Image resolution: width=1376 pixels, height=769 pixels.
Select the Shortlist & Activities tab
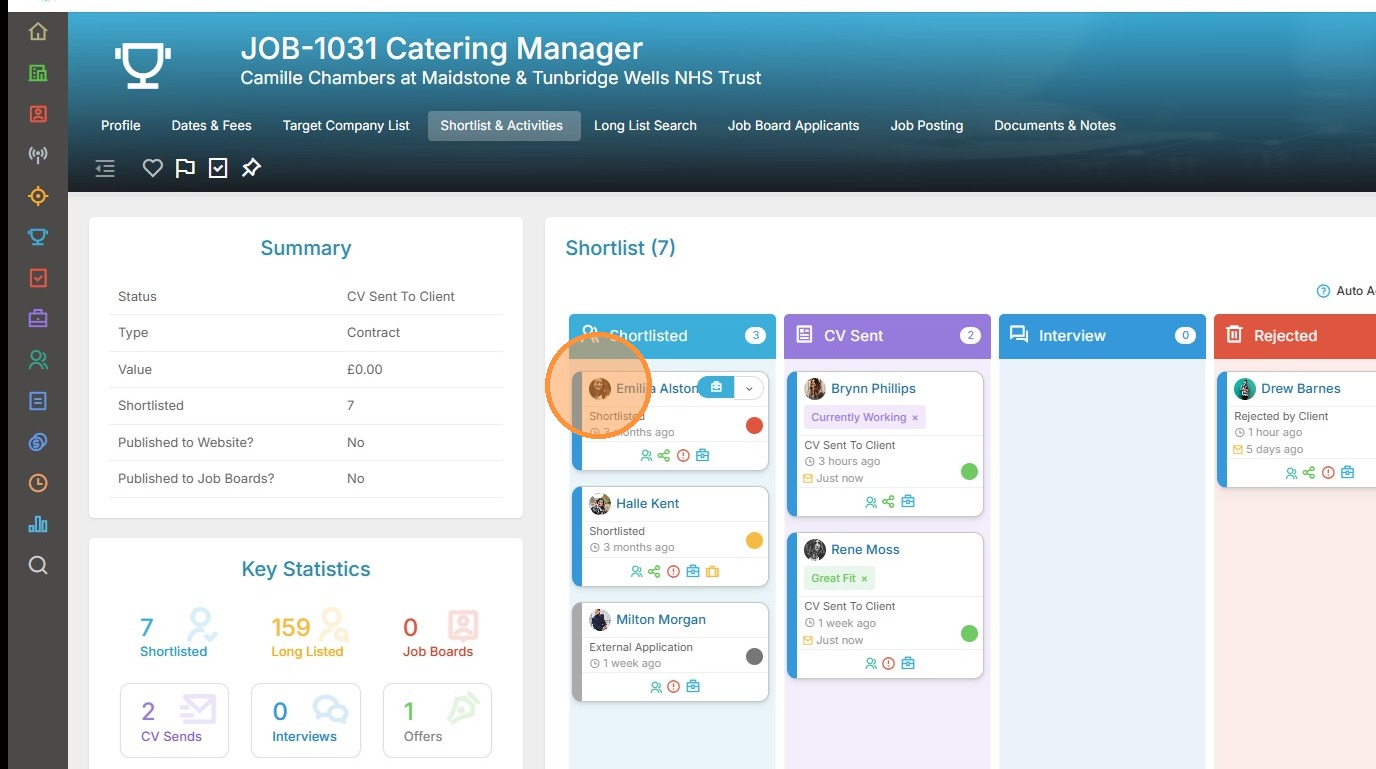click(502, 126)
